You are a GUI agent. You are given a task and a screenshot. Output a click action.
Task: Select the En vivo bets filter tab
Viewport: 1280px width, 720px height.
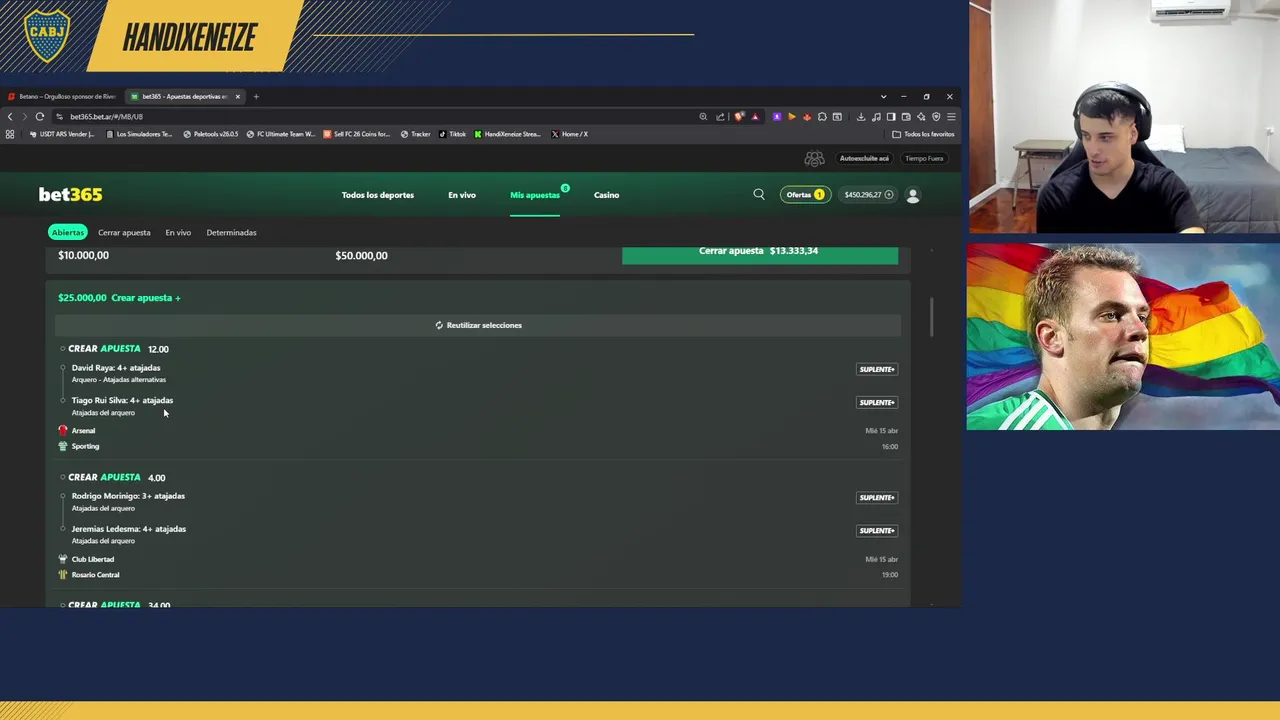178,232
